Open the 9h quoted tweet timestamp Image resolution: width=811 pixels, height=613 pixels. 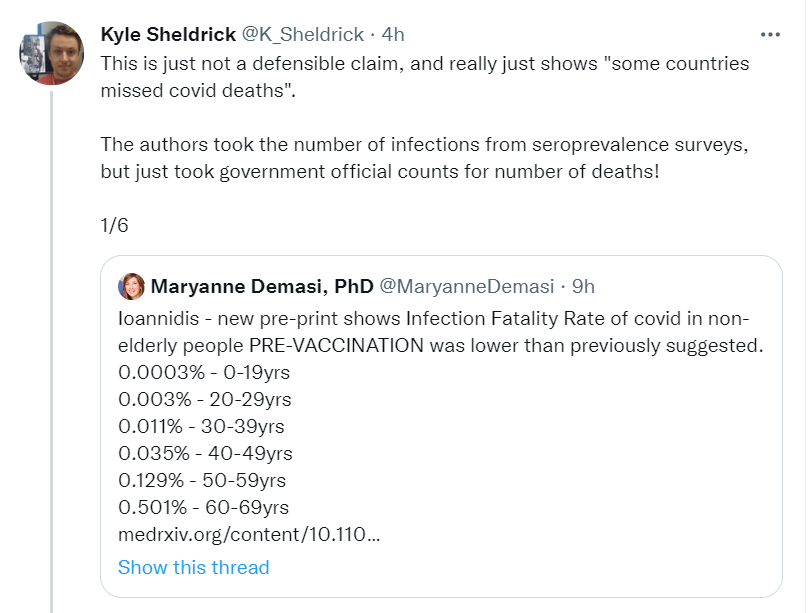[x=582, y=287]
